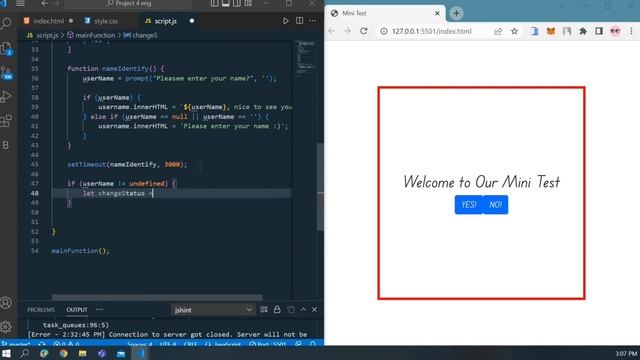Viewport: 640px width, 360px height.
Task: Select the Mini Test browser tab
Action: (x=386, y=13)
